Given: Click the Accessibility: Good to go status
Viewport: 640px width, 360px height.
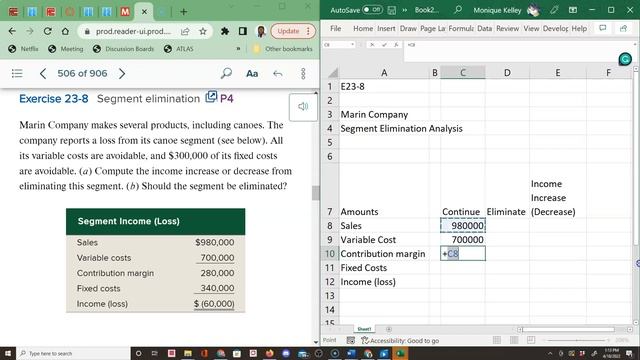Looking at the screenshot, I should click(400, 340).
